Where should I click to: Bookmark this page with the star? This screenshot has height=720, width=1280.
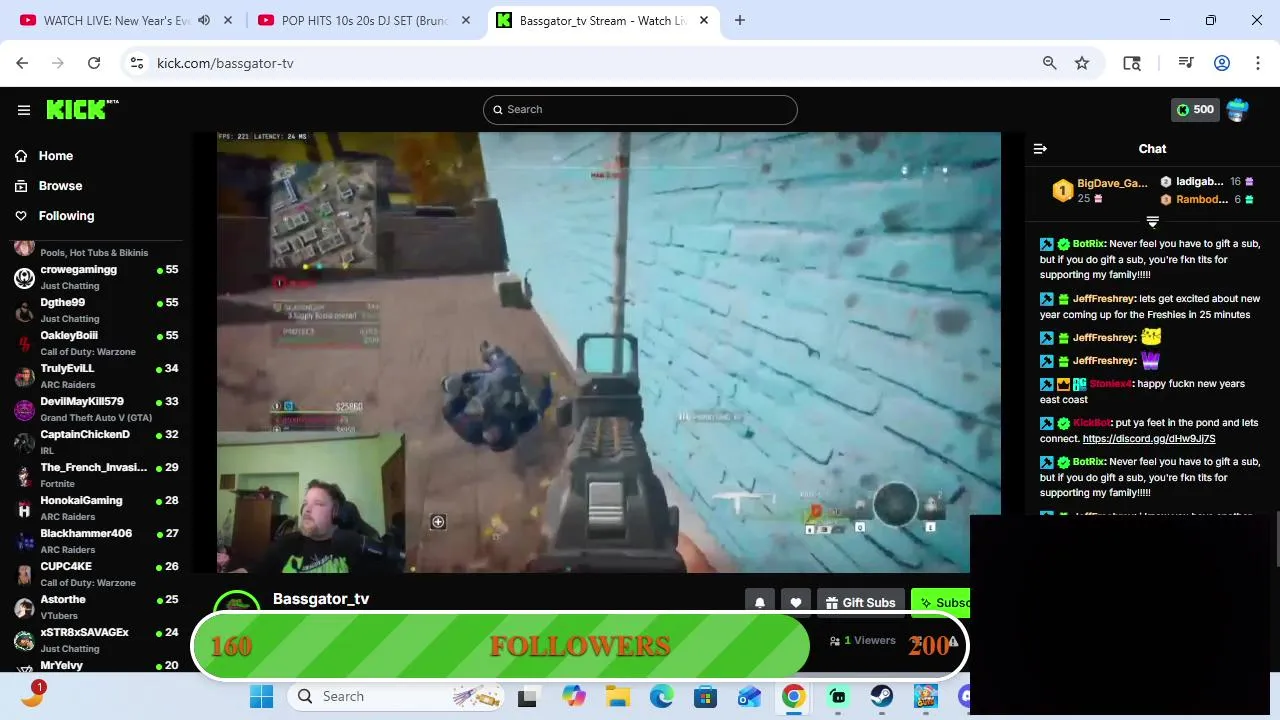tap(1082, 63)
